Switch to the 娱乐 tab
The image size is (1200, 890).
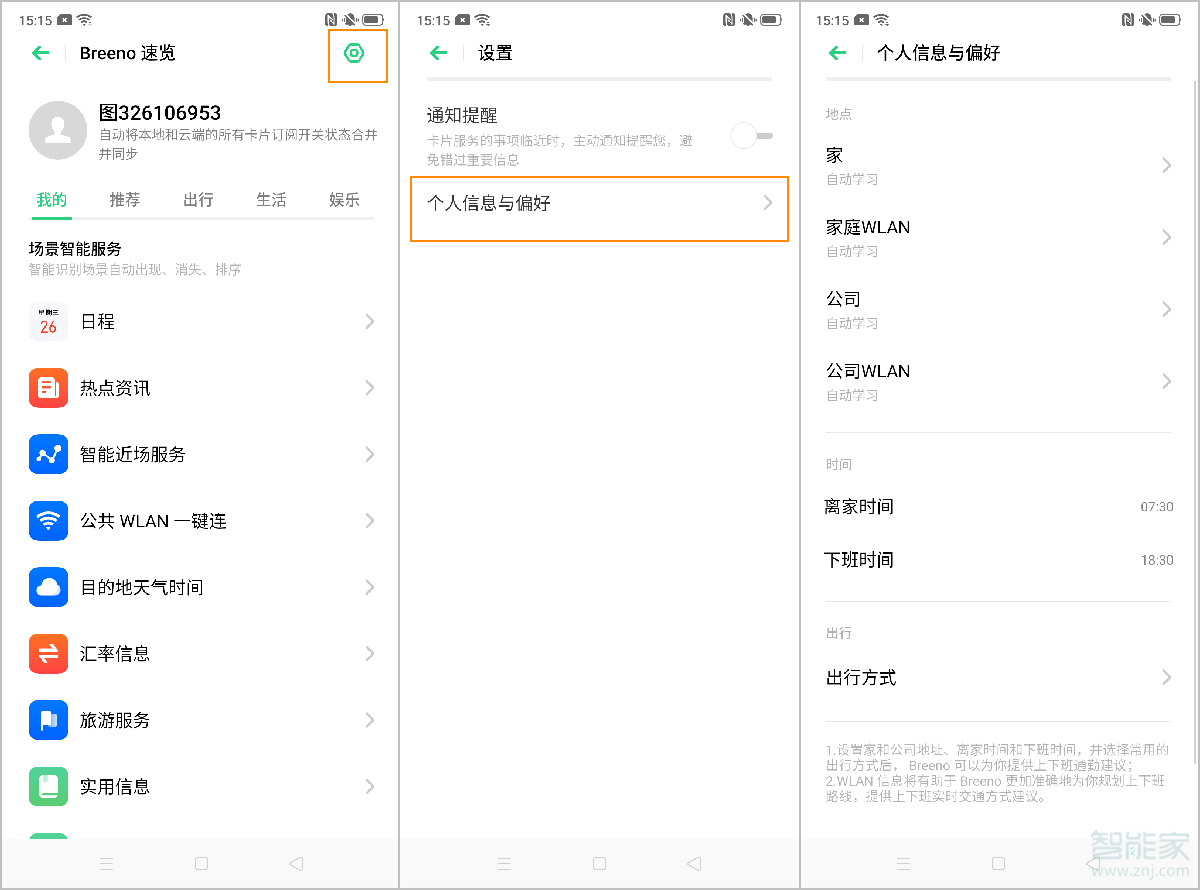coord(344,200)
